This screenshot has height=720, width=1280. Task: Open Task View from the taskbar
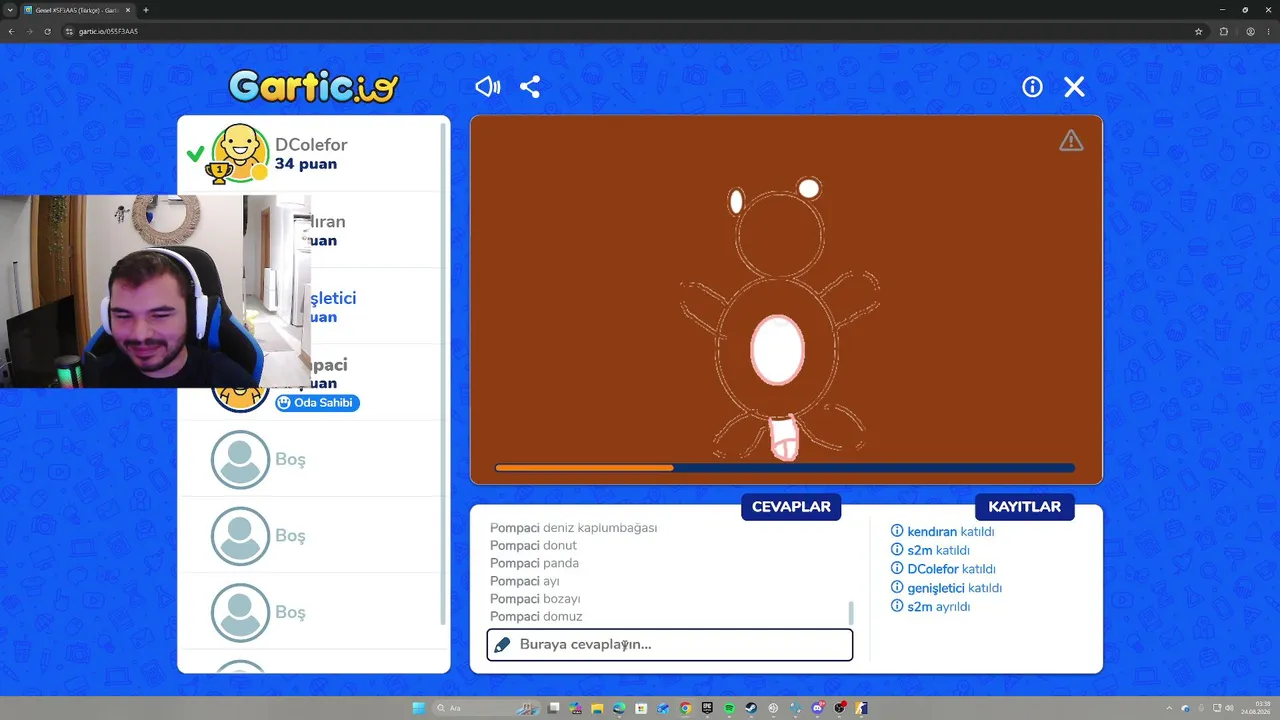553,708
